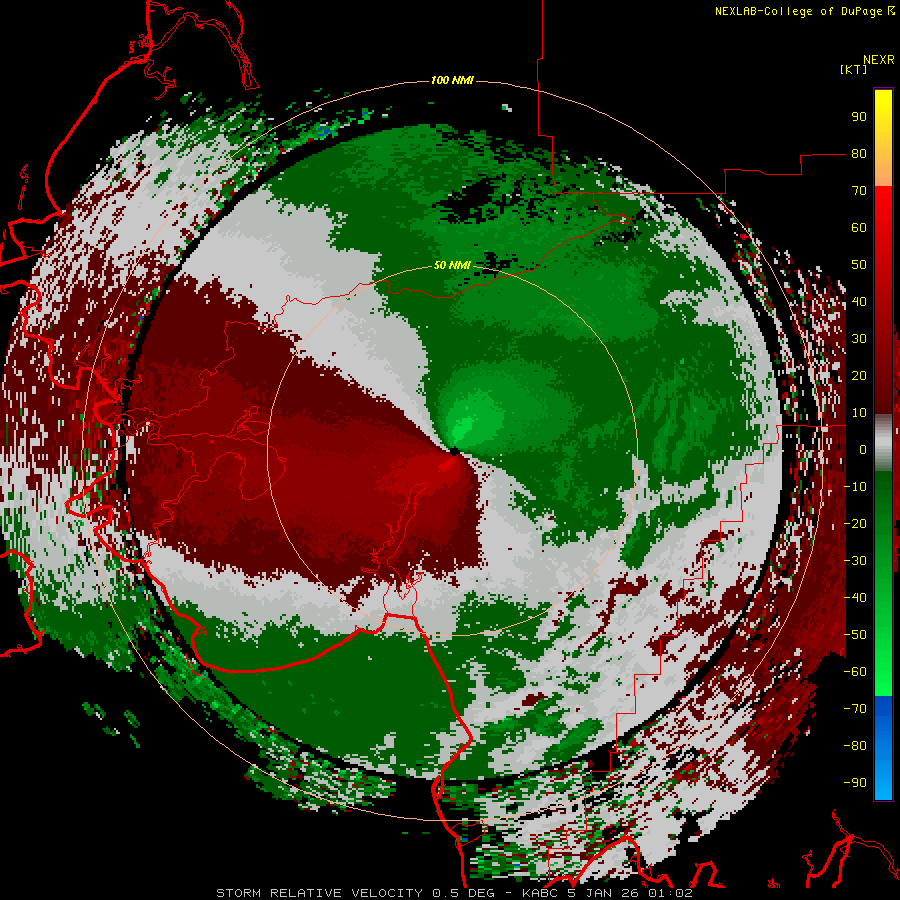Click the [KT] units label above the scale
This screenshot has height=900, width=900.
pyautogui.click(x=854, y=69)
